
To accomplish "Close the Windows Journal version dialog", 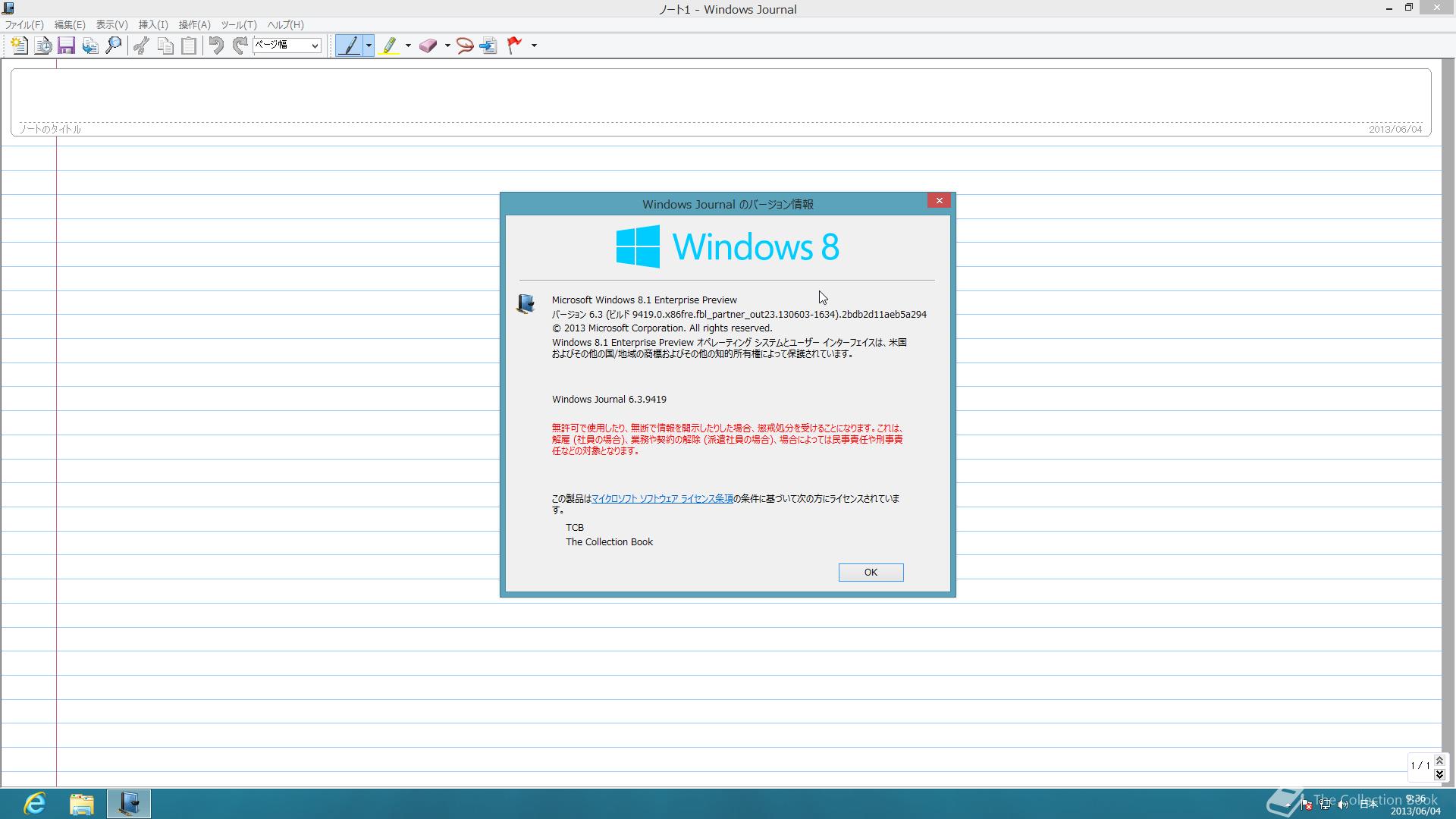I will [x=939, y=200].
